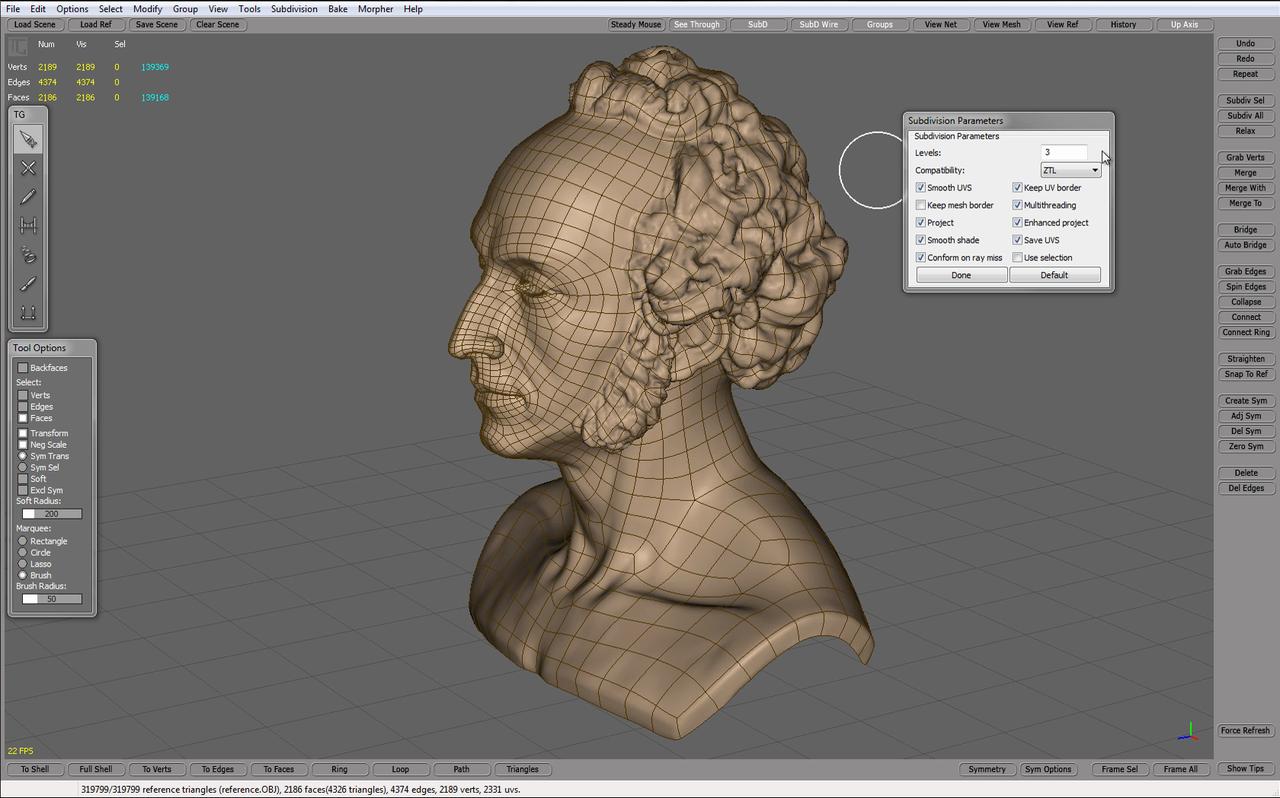Image resolution: width=1280 pixels, height=798 pixels.
Task: Select the Lasso marquee radio button
Action: [23, 564]
